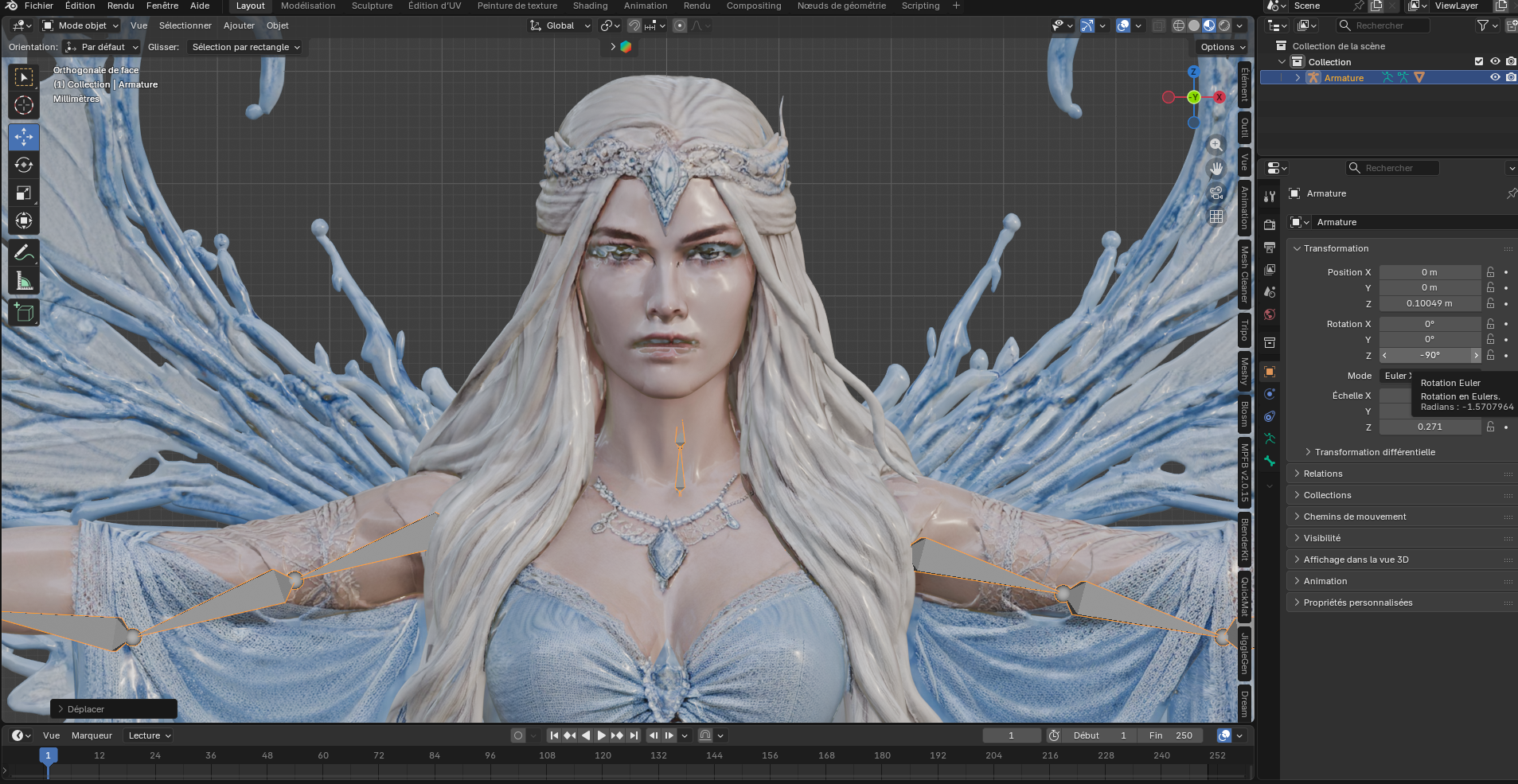
Task: Open the Global transform orientation dropdown
Action: [560, 25]
